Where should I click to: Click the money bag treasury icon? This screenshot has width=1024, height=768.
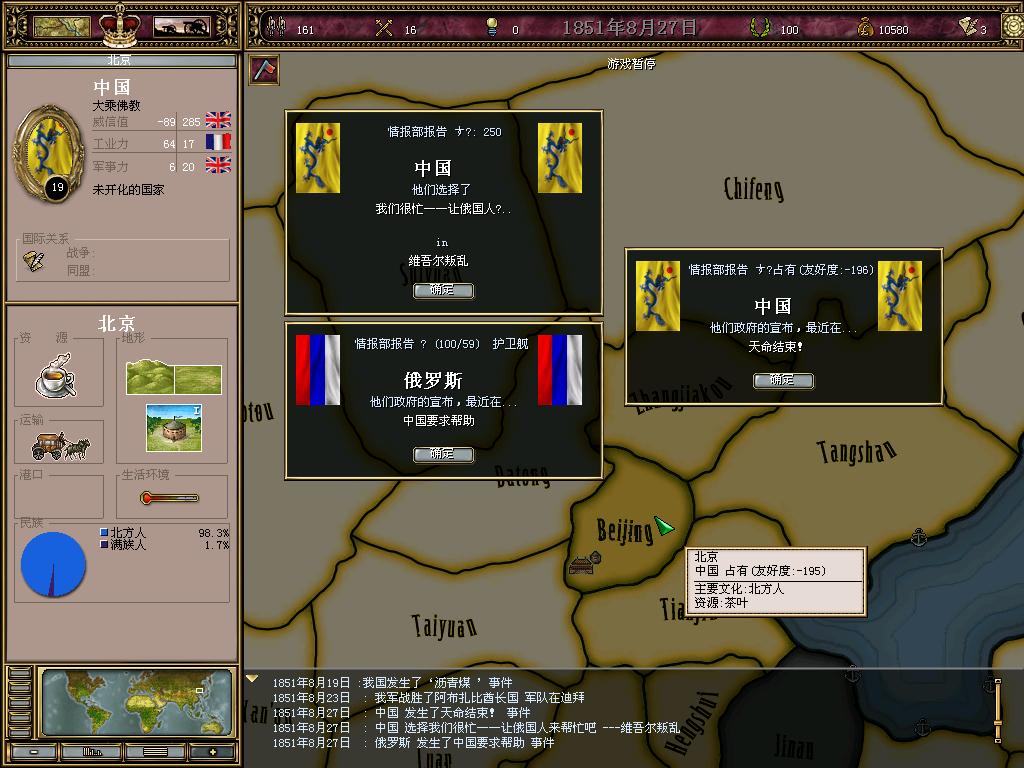[x=865, y=27]
